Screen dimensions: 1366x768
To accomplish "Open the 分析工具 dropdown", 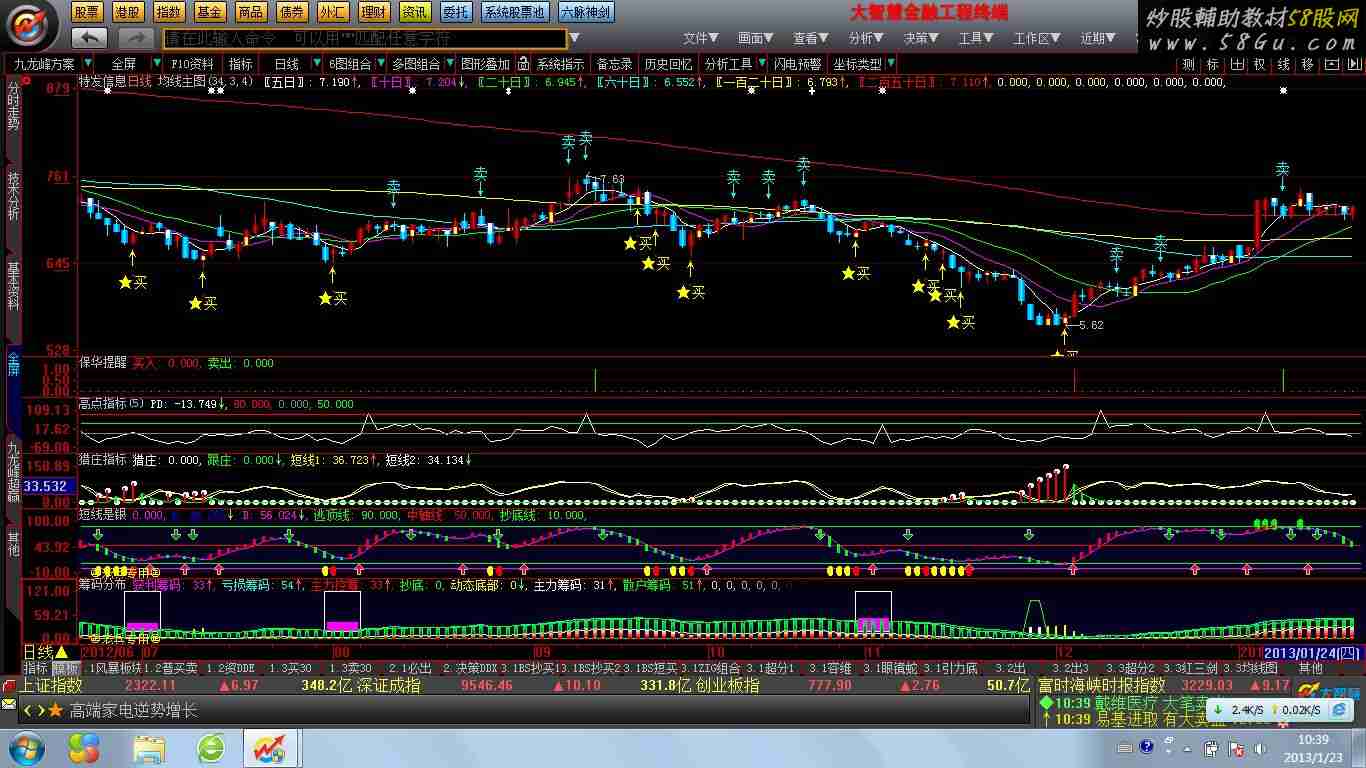I will (x=762, y=64).
